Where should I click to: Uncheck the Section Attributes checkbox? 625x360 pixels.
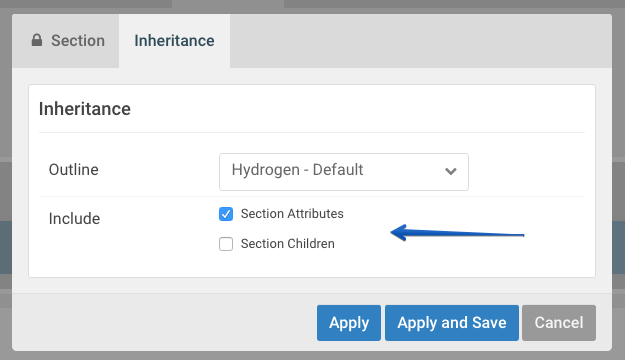point(226,214)
